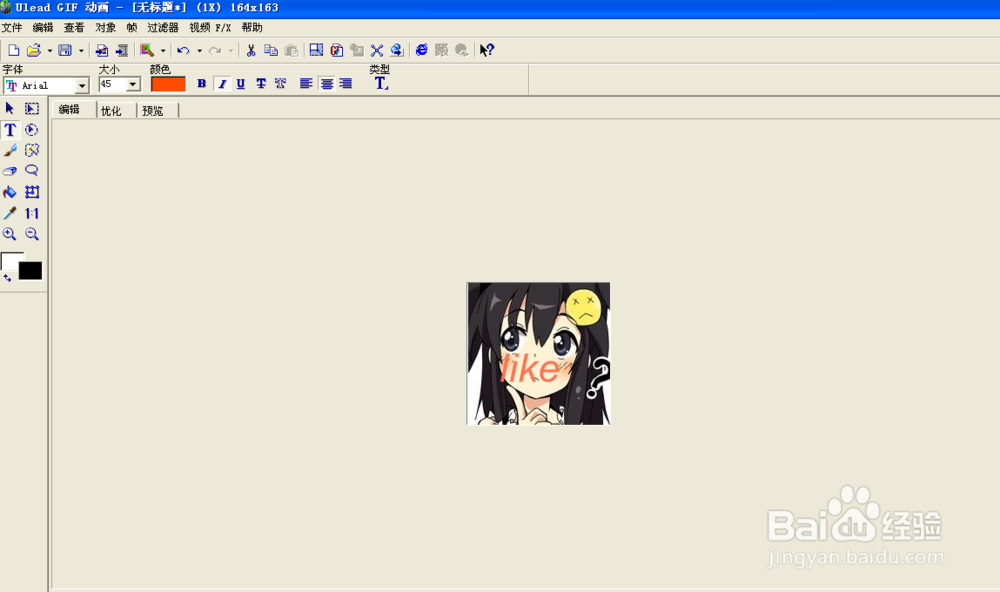1000x592 pixels.
Task: Click the black background color swatch
Action: pos(30,270)
